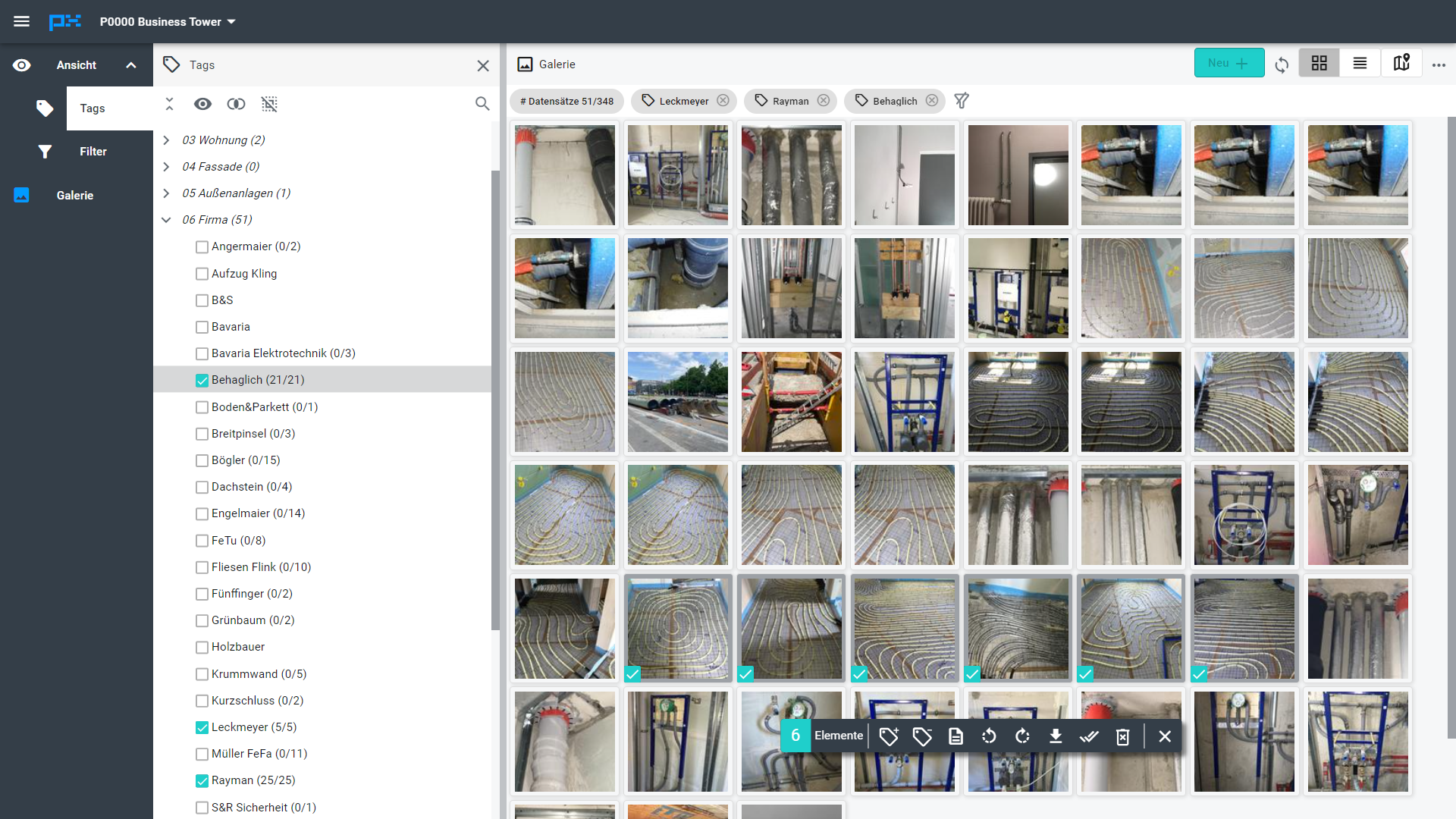Collapse all tag groups icon

click(x=169, y=104)
